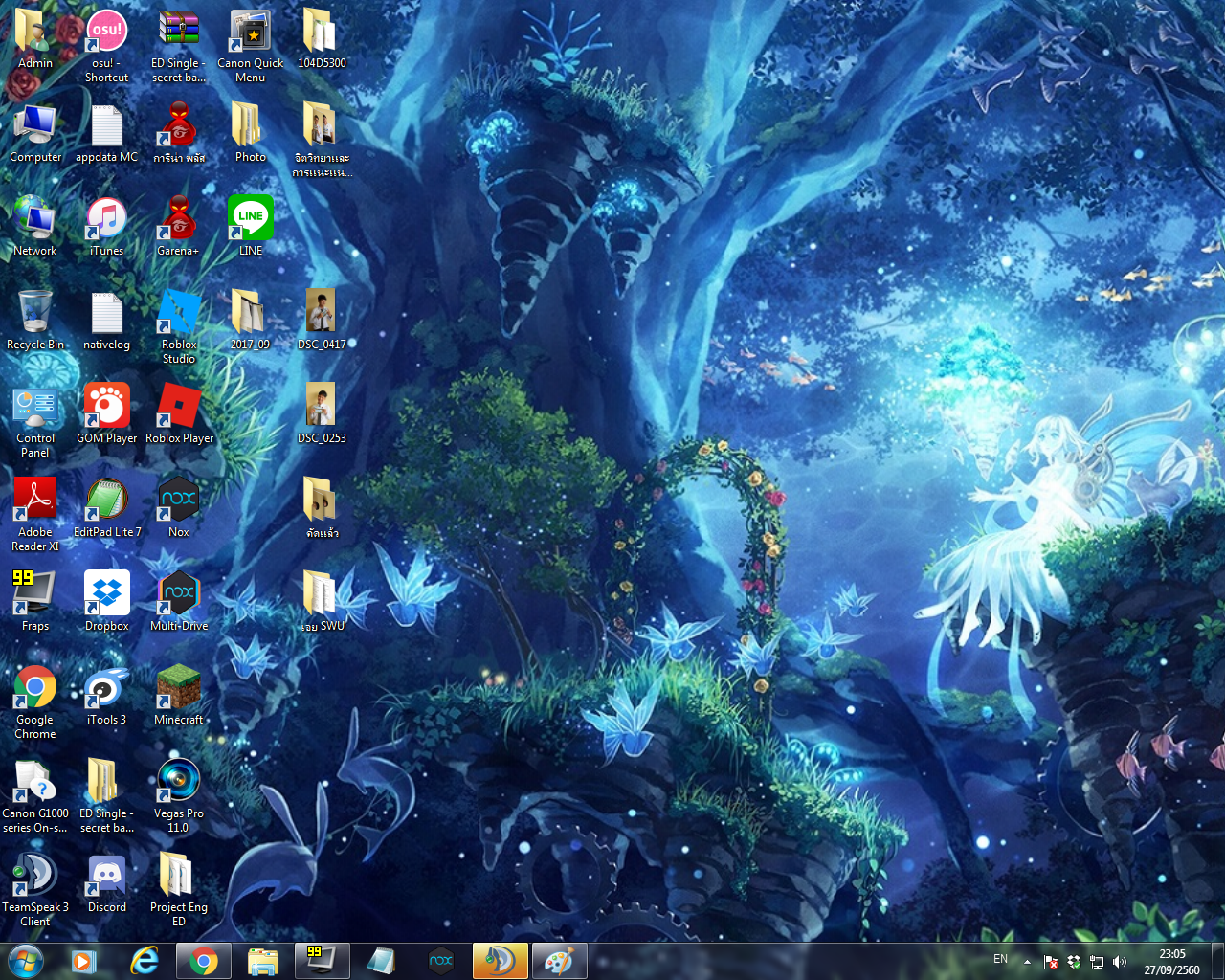The image size is (1225, 980).
Task: Select the Minecraft desktop shortcut
Action: (179, 695)
